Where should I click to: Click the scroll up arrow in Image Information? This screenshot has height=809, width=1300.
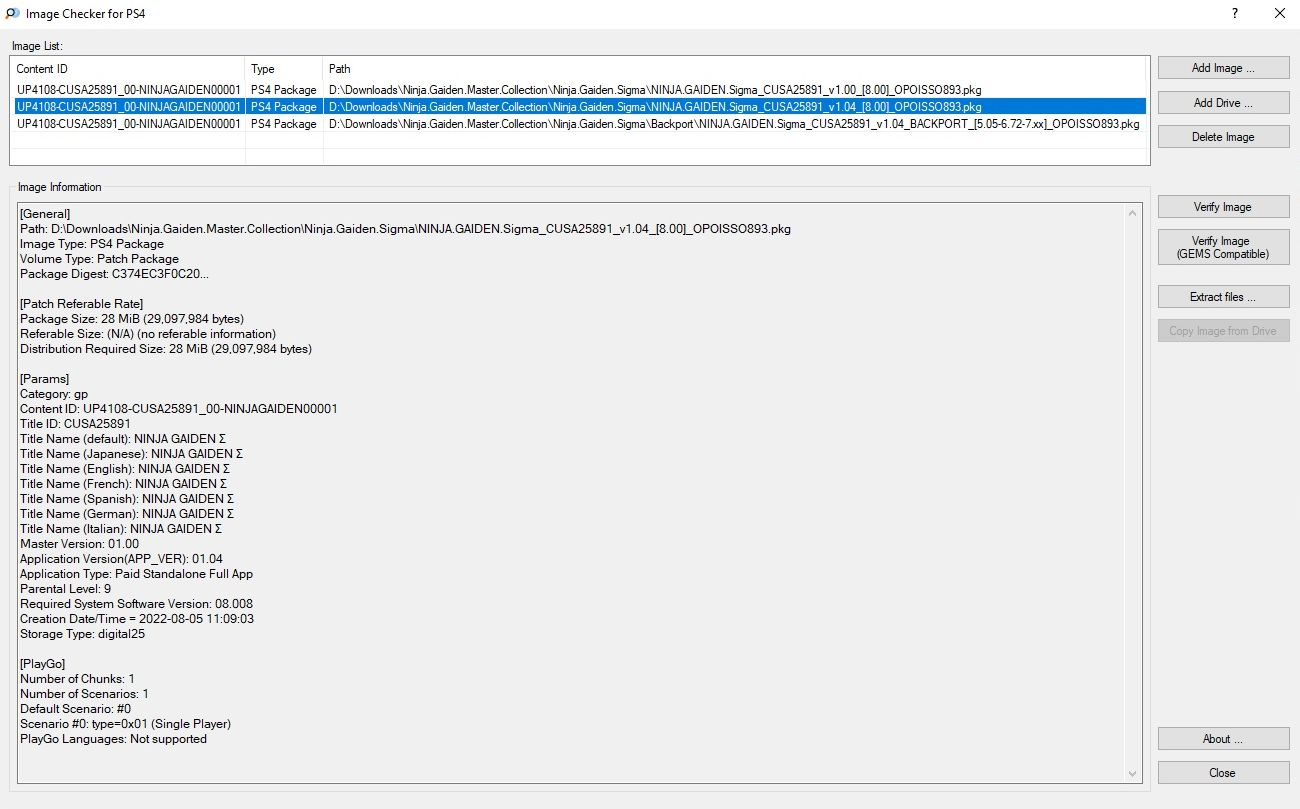[x=1133, y=213]
